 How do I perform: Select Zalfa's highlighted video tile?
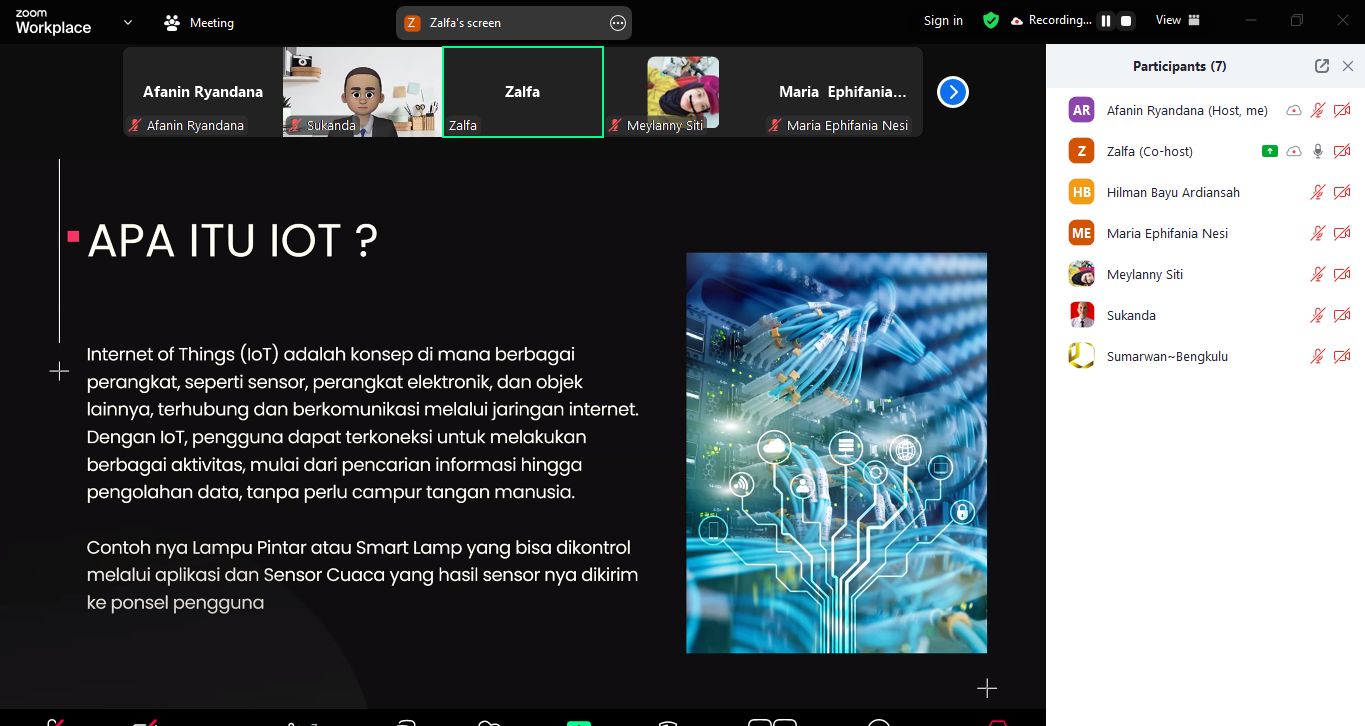pyautogui.click(x=523, y=92)
